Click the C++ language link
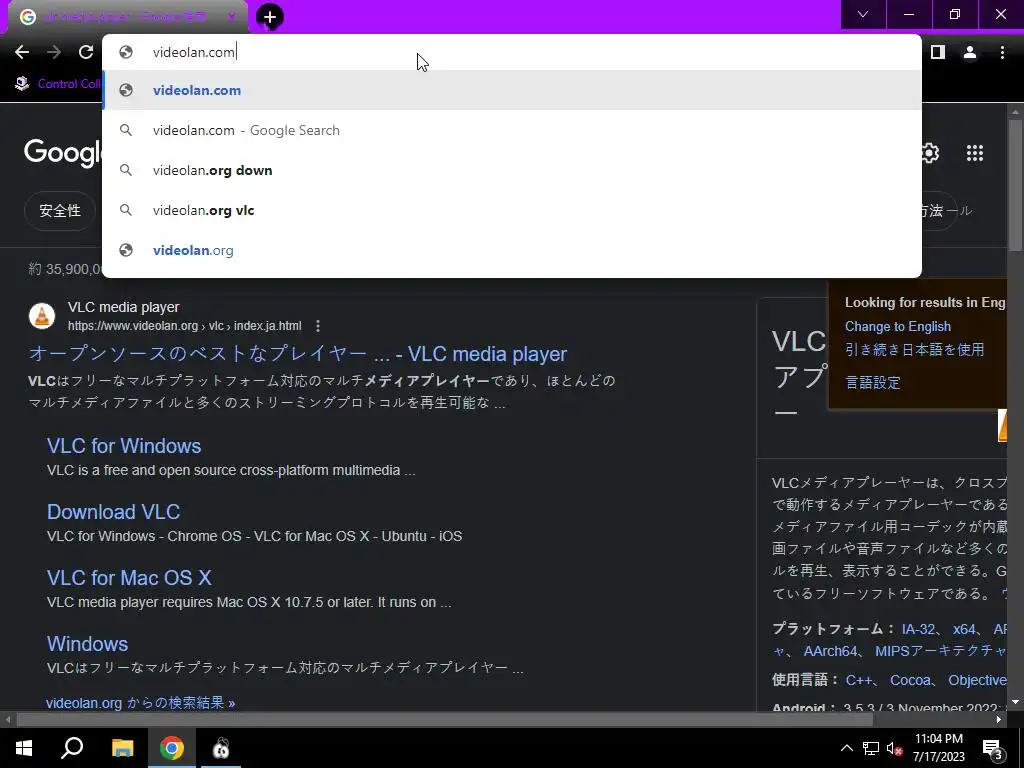 click(x=859, y=680)
